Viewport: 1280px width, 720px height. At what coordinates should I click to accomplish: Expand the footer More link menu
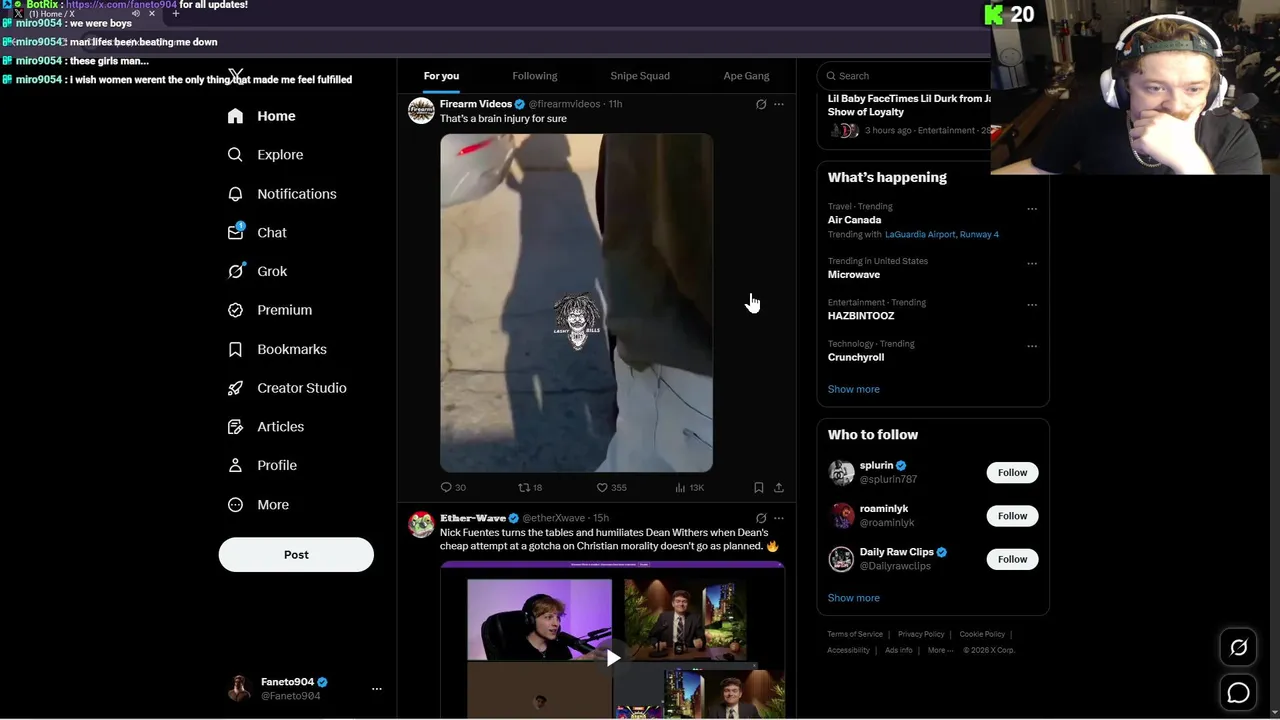tap(940, 650)
